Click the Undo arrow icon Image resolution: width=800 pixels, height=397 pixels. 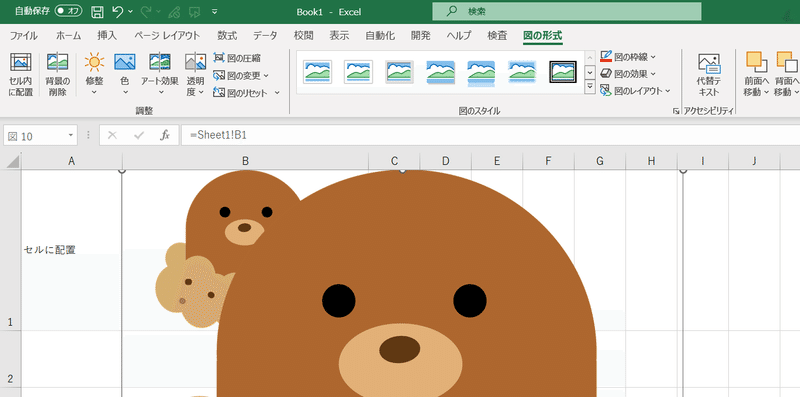pos(117,11)
